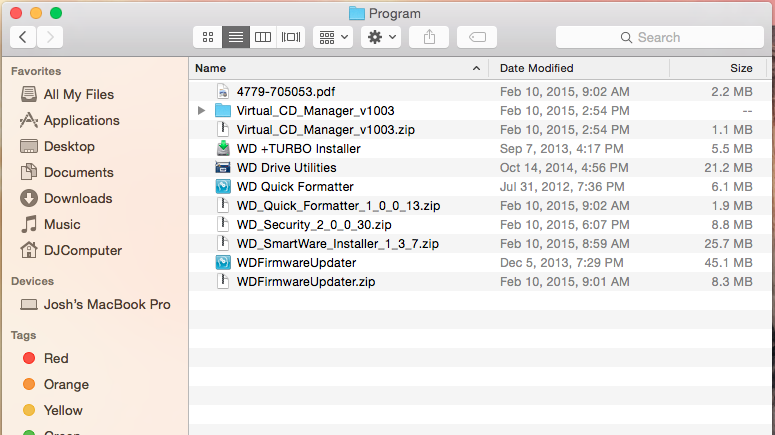Select WD Drive Utilities
Screen dimensions: 775x435
[x=287, y=168]
